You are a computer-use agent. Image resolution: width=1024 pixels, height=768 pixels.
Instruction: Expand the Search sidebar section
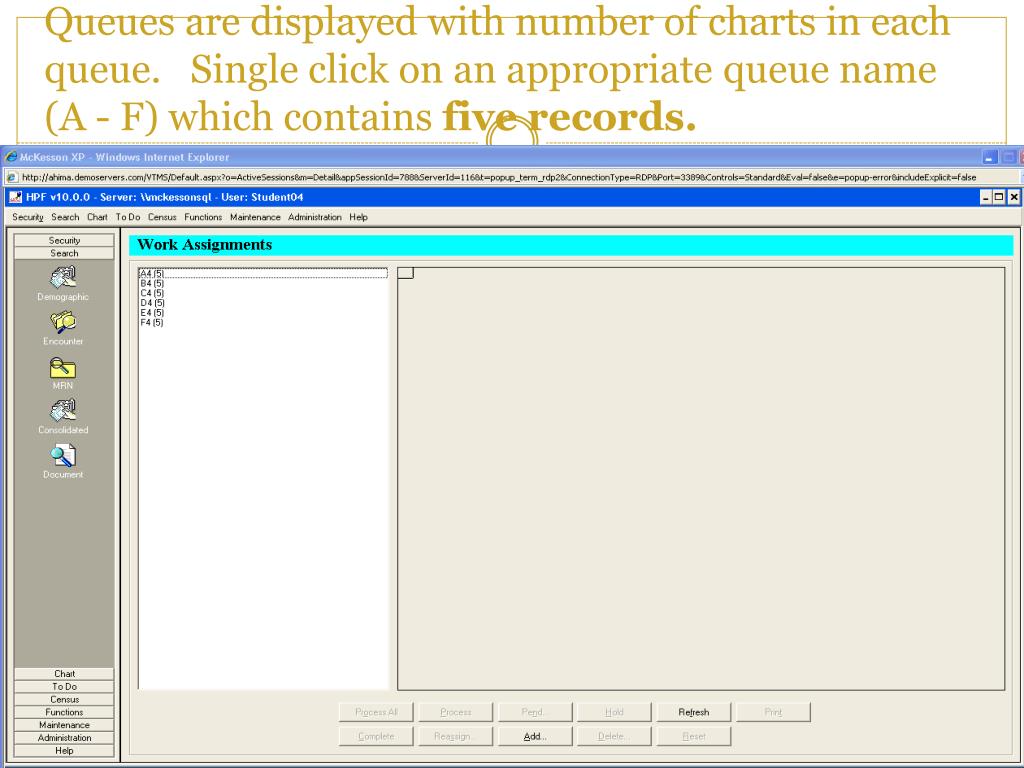[64, 253]
